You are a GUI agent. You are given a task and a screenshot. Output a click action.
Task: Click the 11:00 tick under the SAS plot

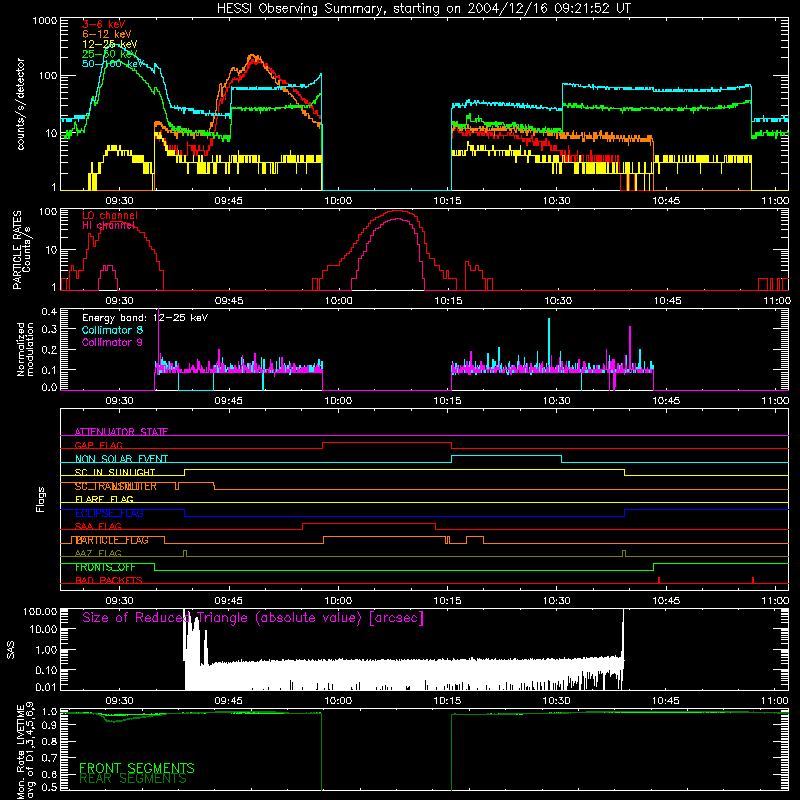tap(775, 701)
